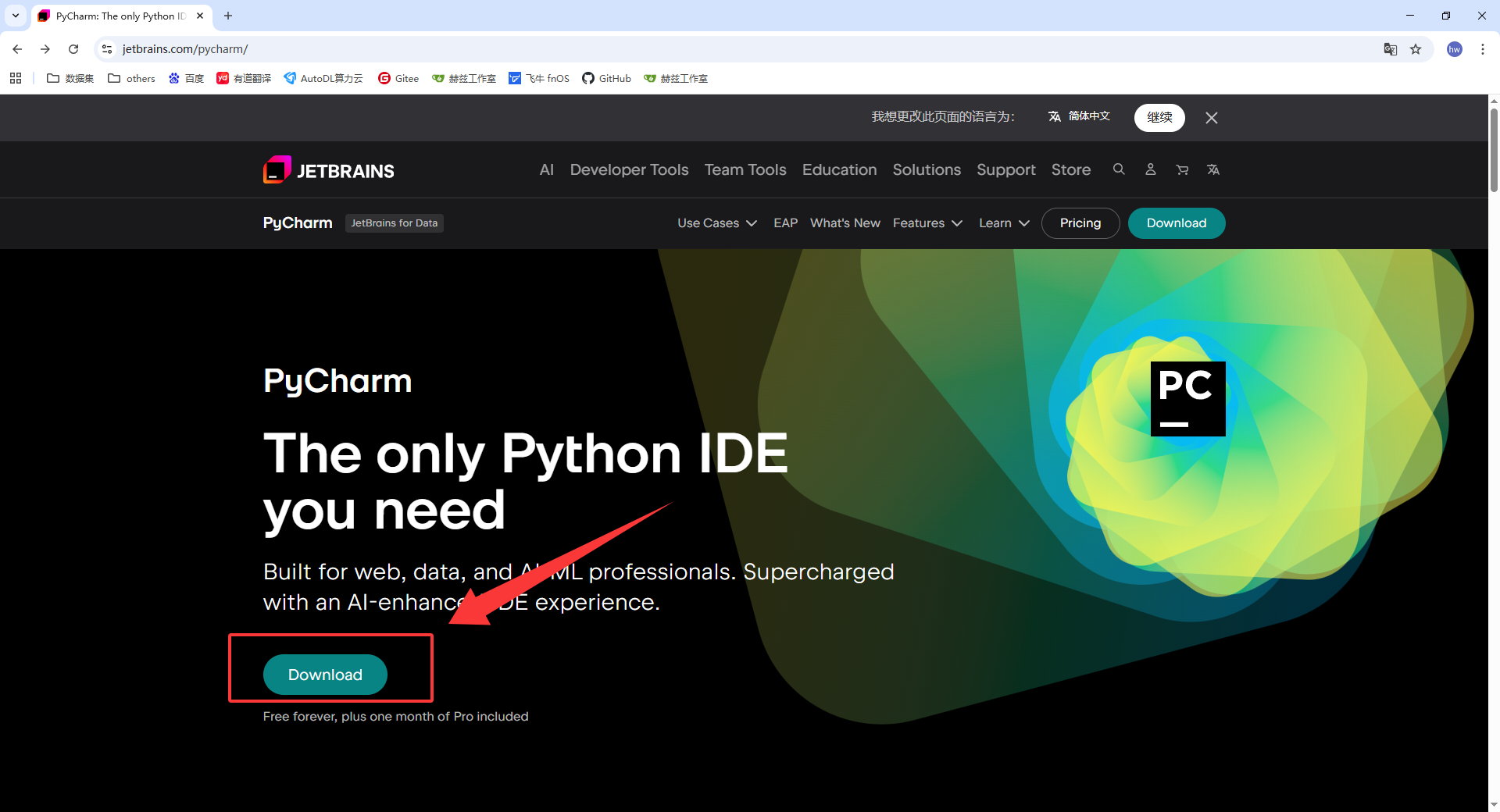
Task: Open the Chrome apps grid shortcut
Action: (x=16, y=78)
